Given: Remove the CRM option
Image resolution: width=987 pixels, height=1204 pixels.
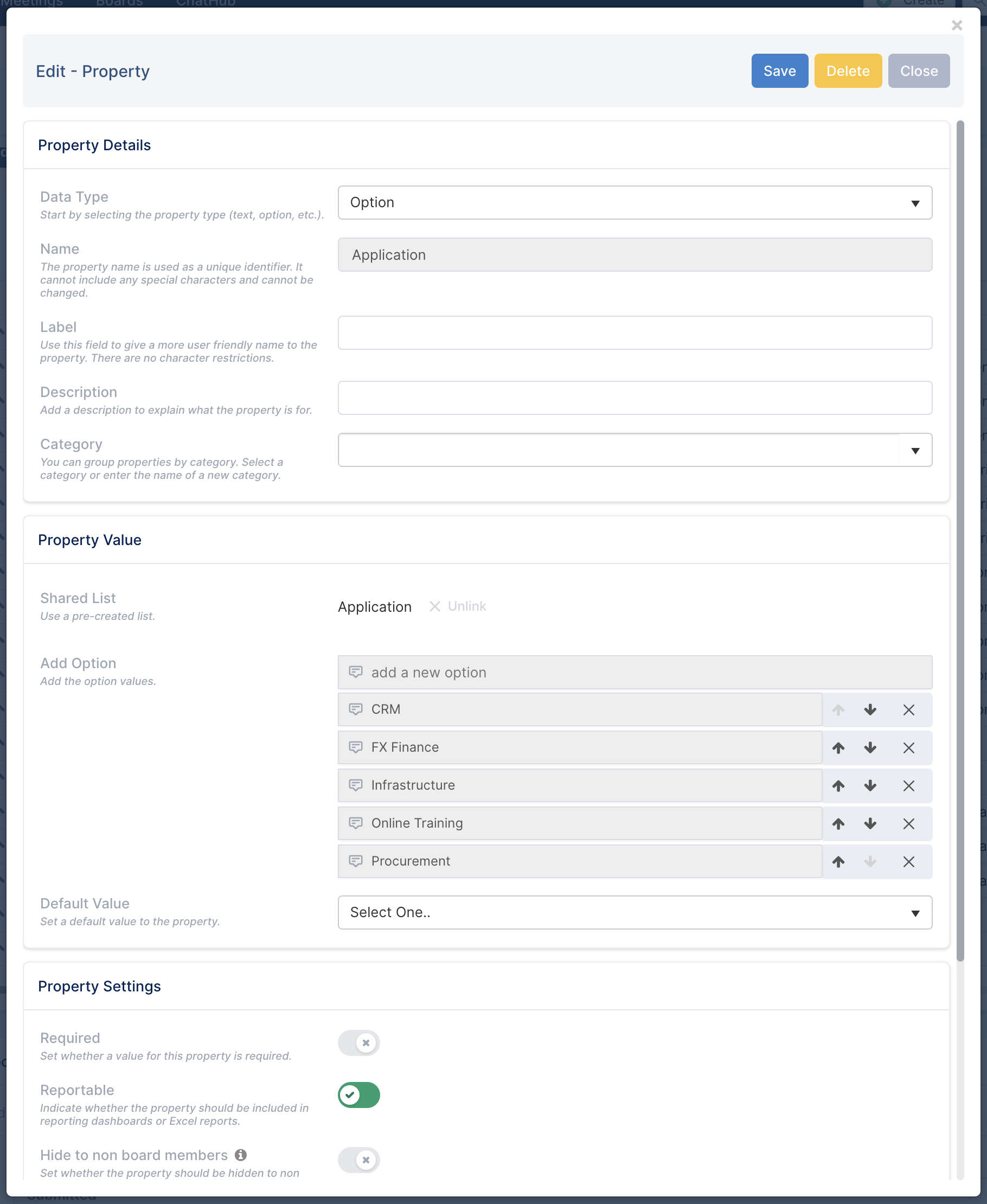Looking at the screenshot, I should (908, 709).
